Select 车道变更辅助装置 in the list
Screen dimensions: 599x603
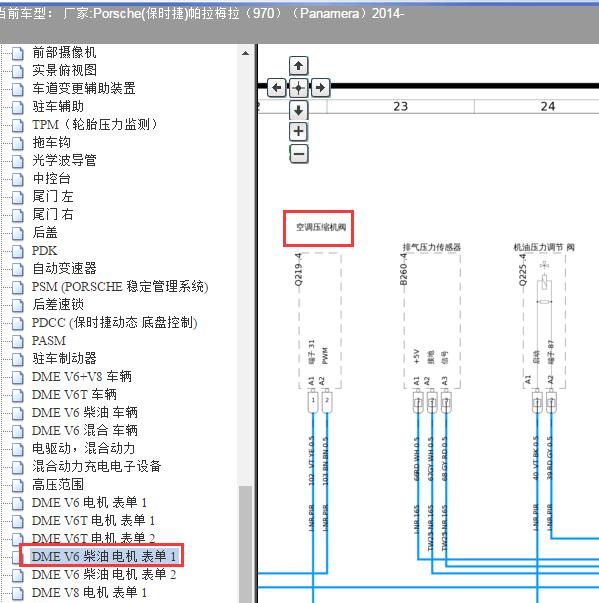(83, 88)
